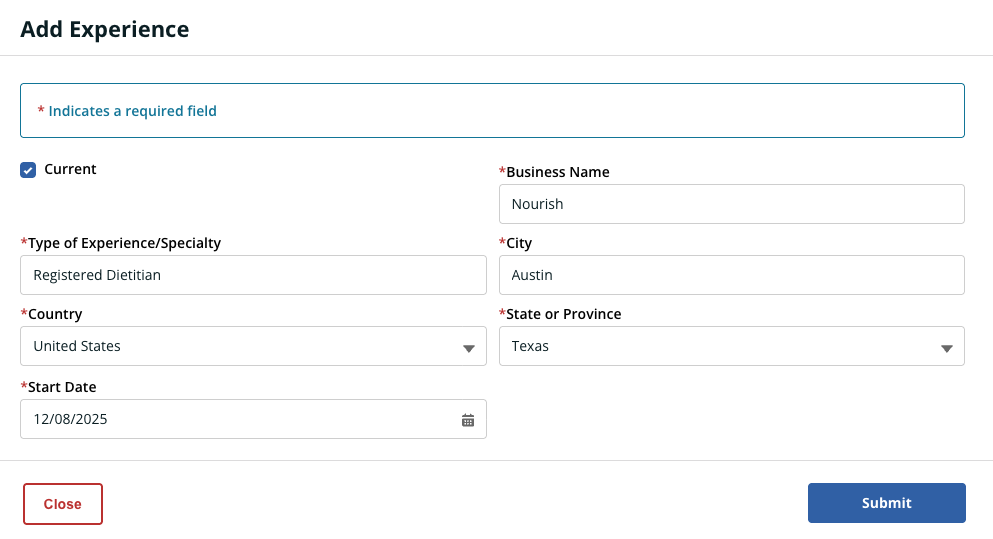Open the United States country combo box
The image size is (993, 539).
coord(240,346)
